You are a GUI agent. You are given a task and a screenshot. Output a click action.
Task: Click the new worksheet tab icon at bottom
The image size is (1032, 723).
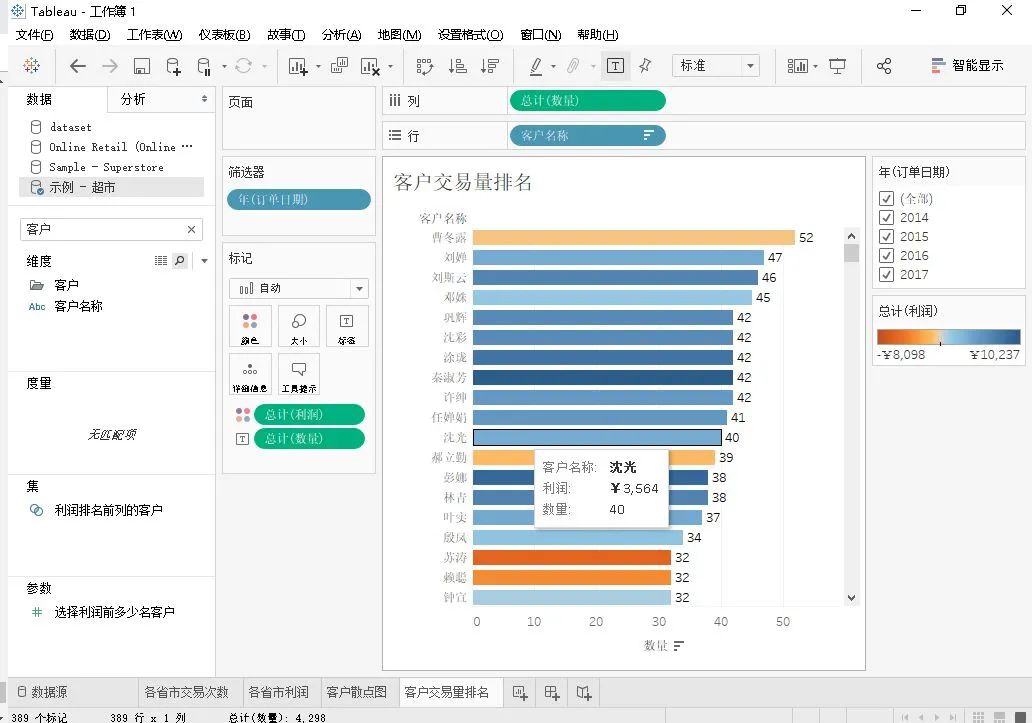coord(520,693)
